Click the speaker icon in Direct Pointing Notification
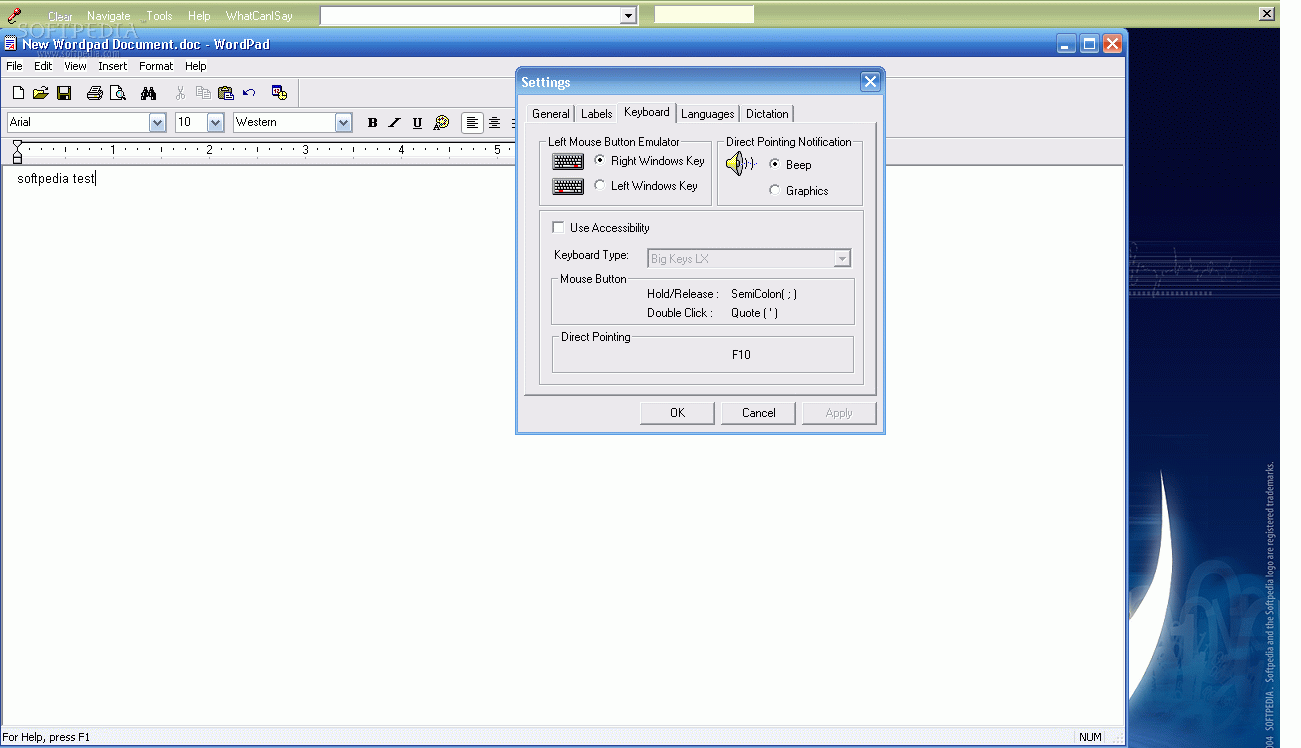This screenshot has width=1301, height=748. click(x=741, y=164)
